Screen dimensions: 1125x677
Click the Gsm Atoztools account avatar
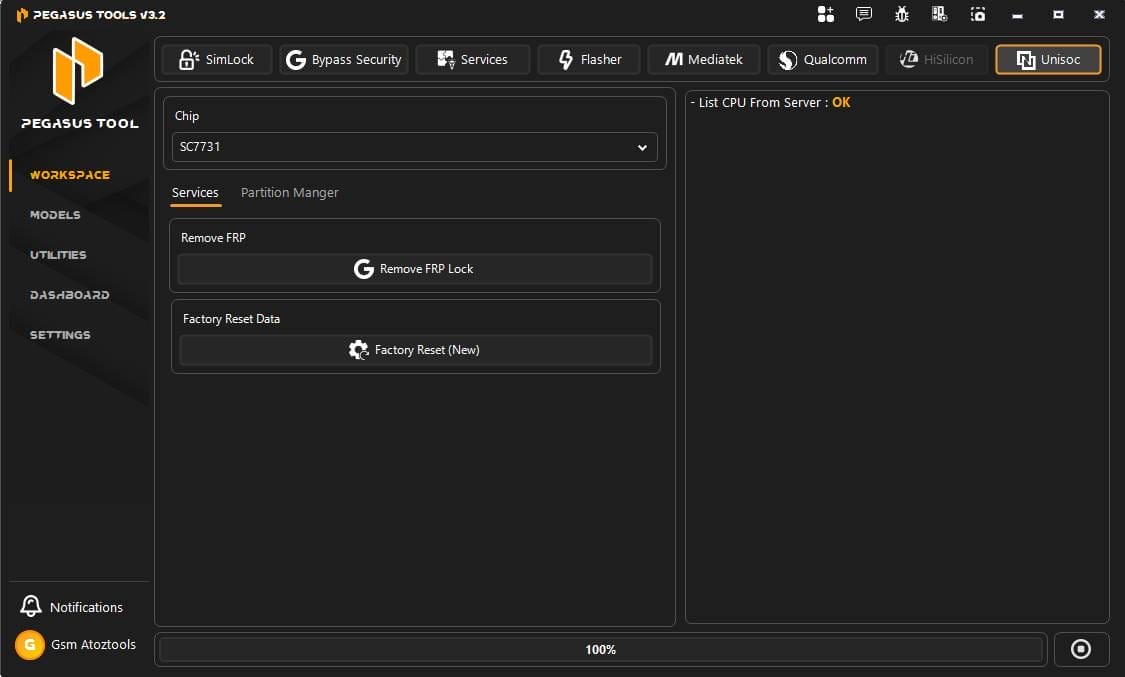click(29, 645)
